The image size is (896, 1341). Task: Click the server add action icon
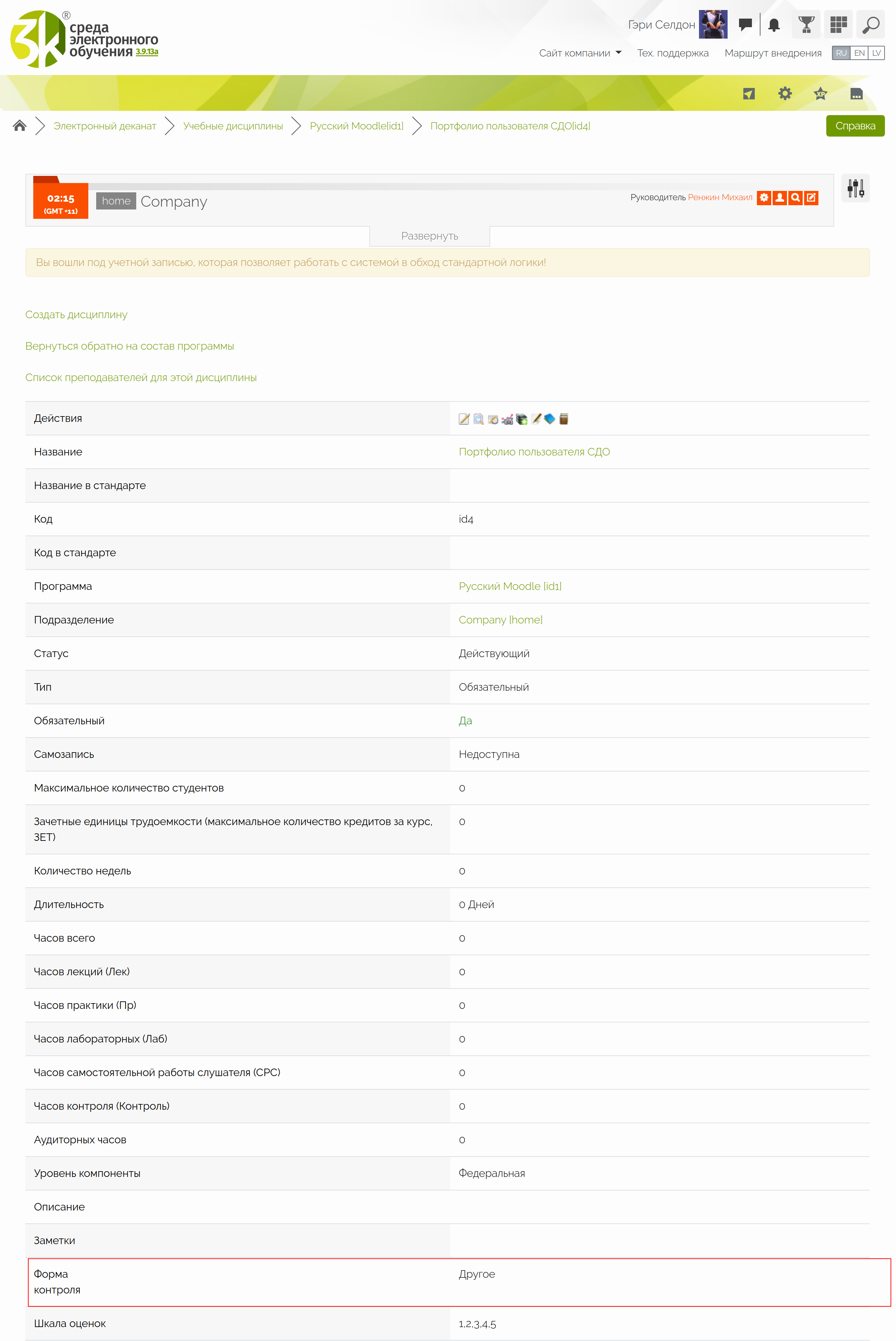coord(522,419)
